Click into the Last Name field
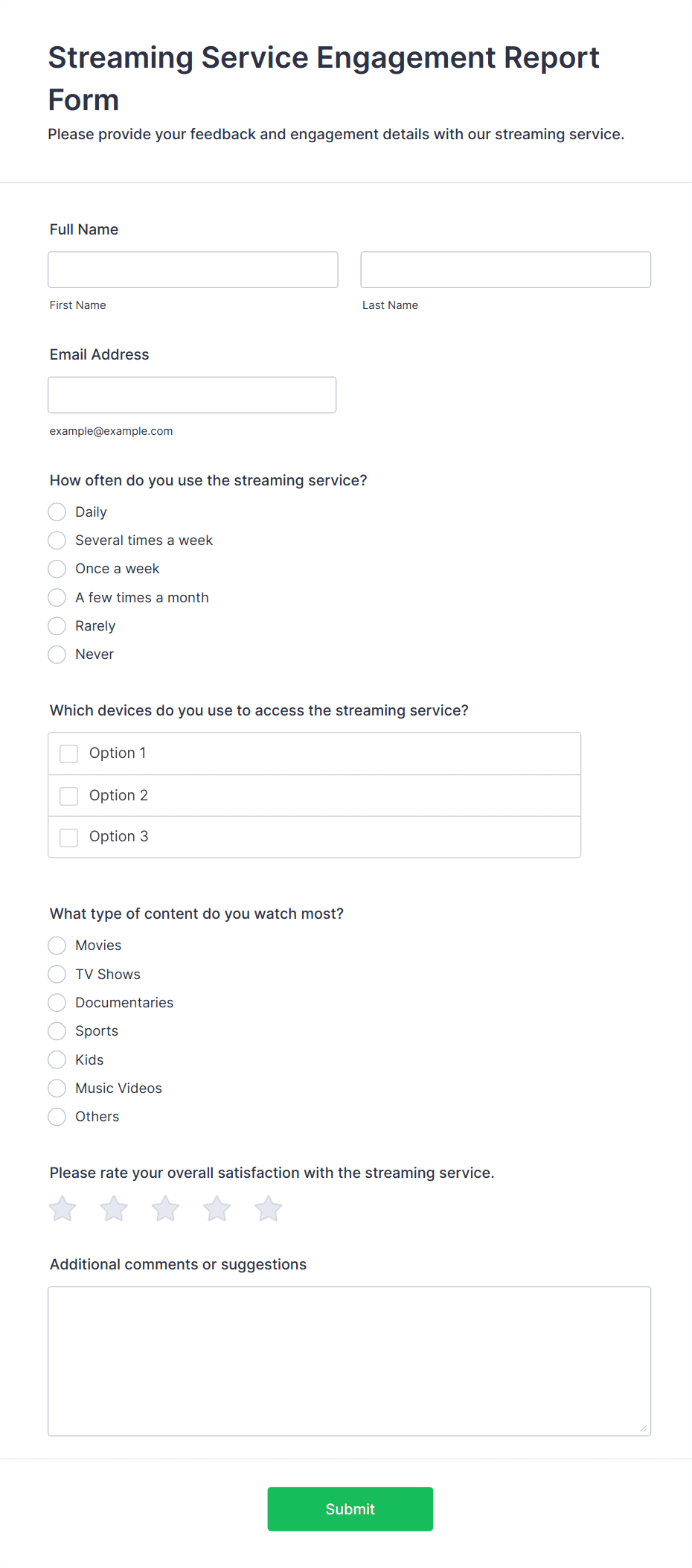Image resolution: width=692 pixels, height=1568 pixels. pyautogui.click(x=505, y=270)
